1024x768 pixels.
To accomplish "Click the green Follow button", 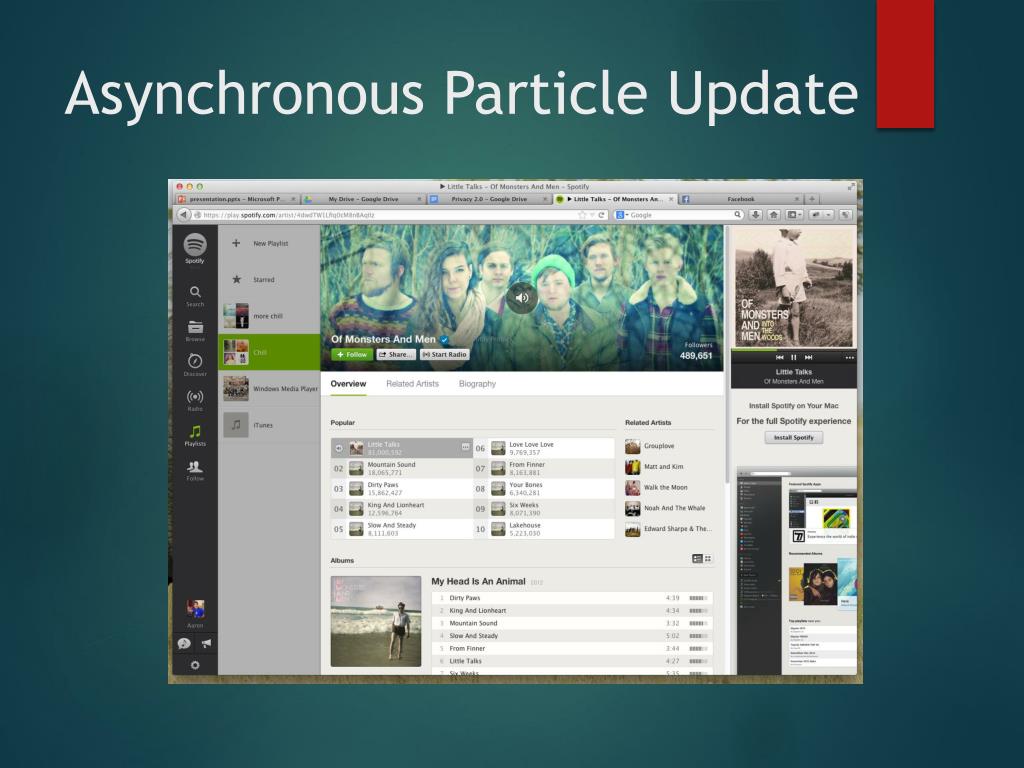I will tap(352, 355).
